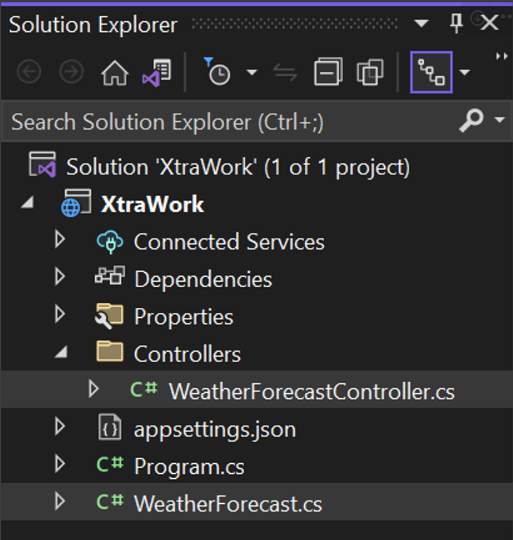Screen dimensions: 513x540
Task: Expand appsettings.json node
Action: point(60,427)
